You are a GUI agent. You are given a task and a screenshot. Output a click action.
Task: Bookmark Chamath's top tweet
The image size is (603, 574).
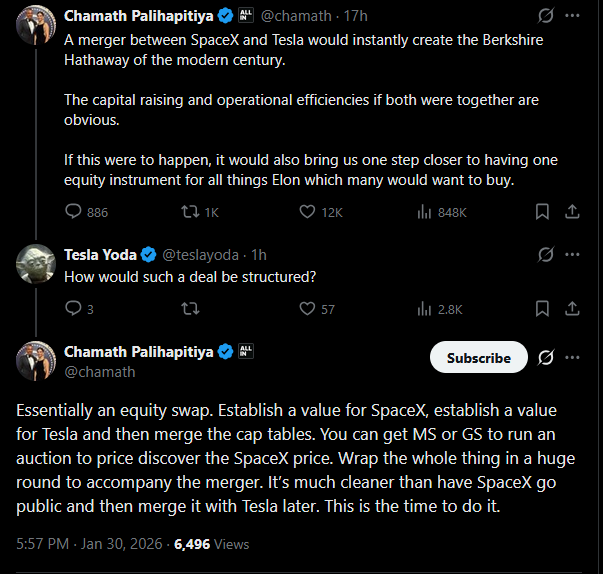tap(542, 212)
